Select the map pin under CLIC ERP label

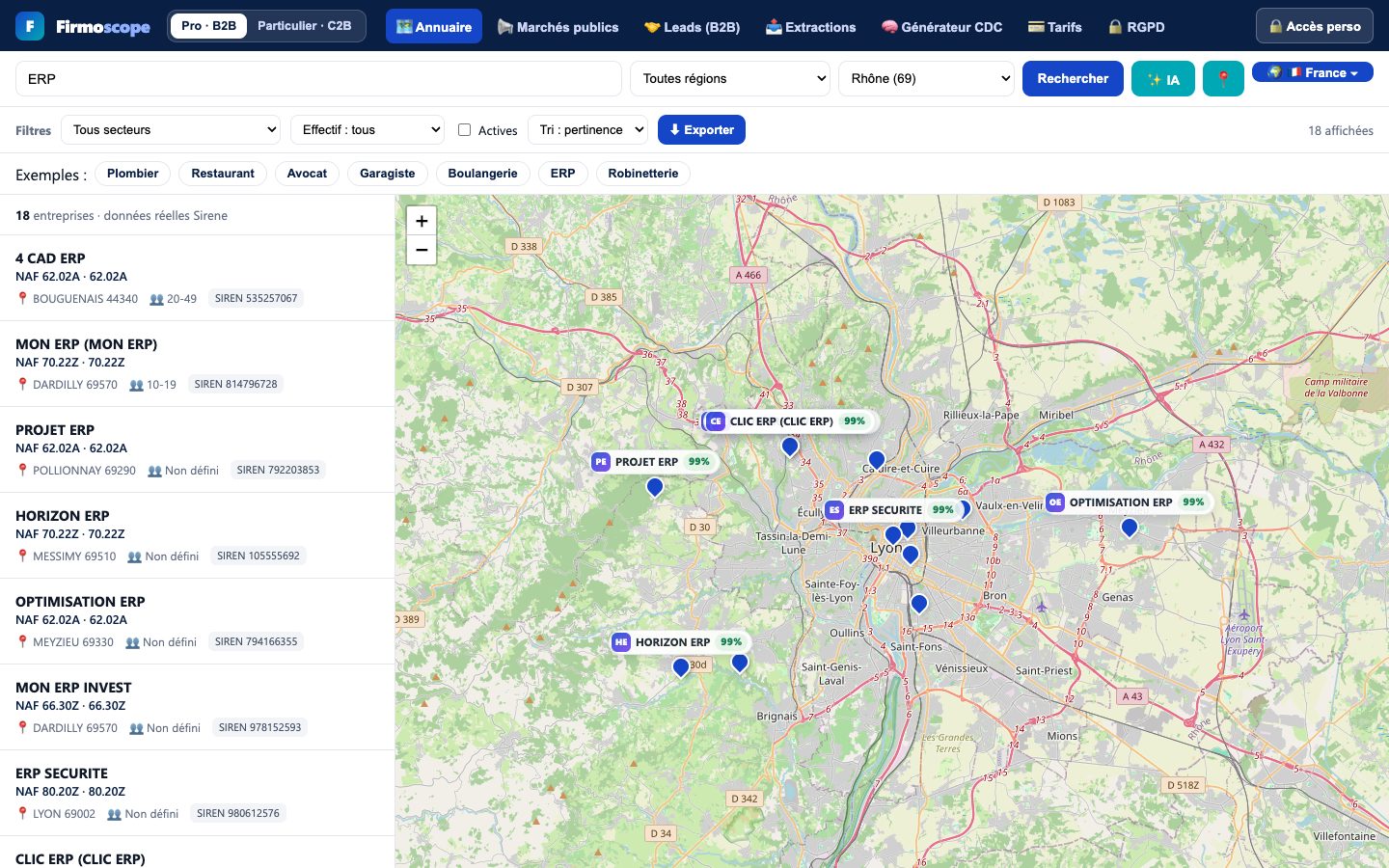pos(790,447)
